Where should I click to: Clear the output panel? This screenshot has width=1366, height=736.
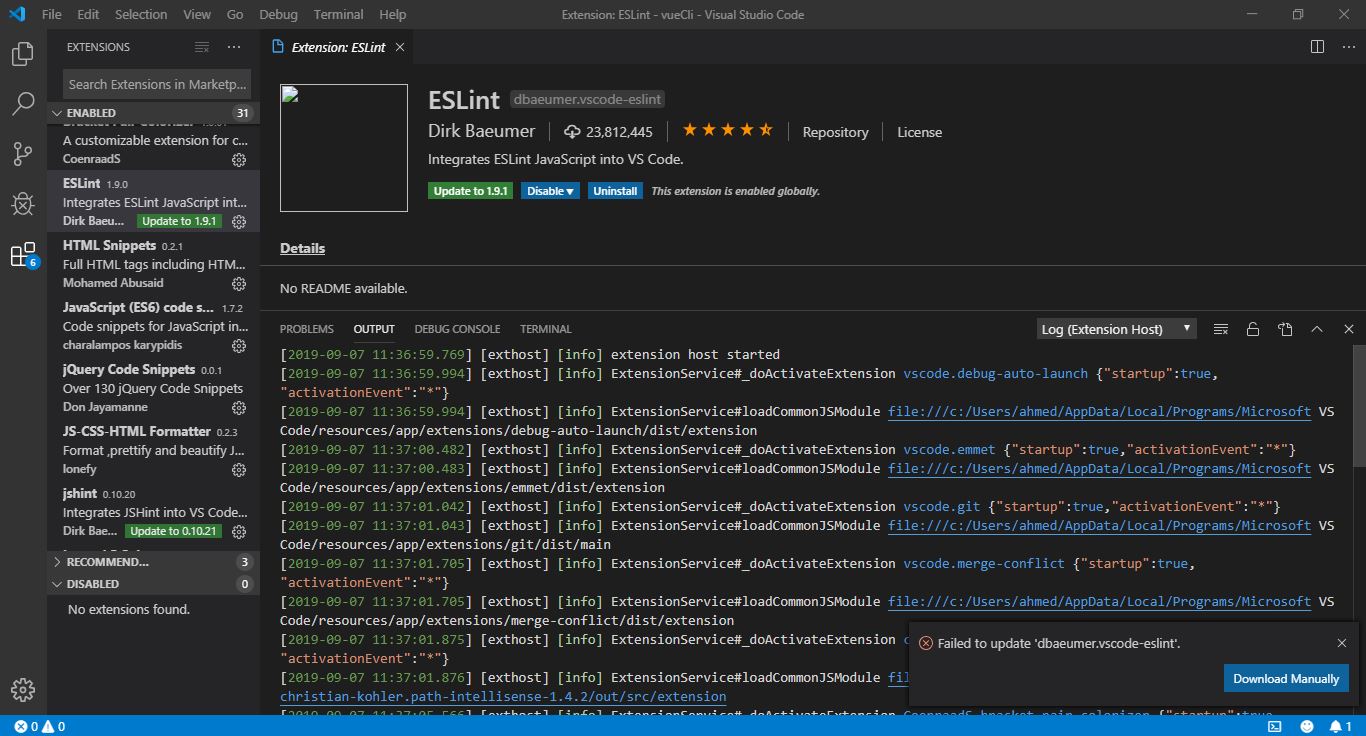click(1221, 329)
